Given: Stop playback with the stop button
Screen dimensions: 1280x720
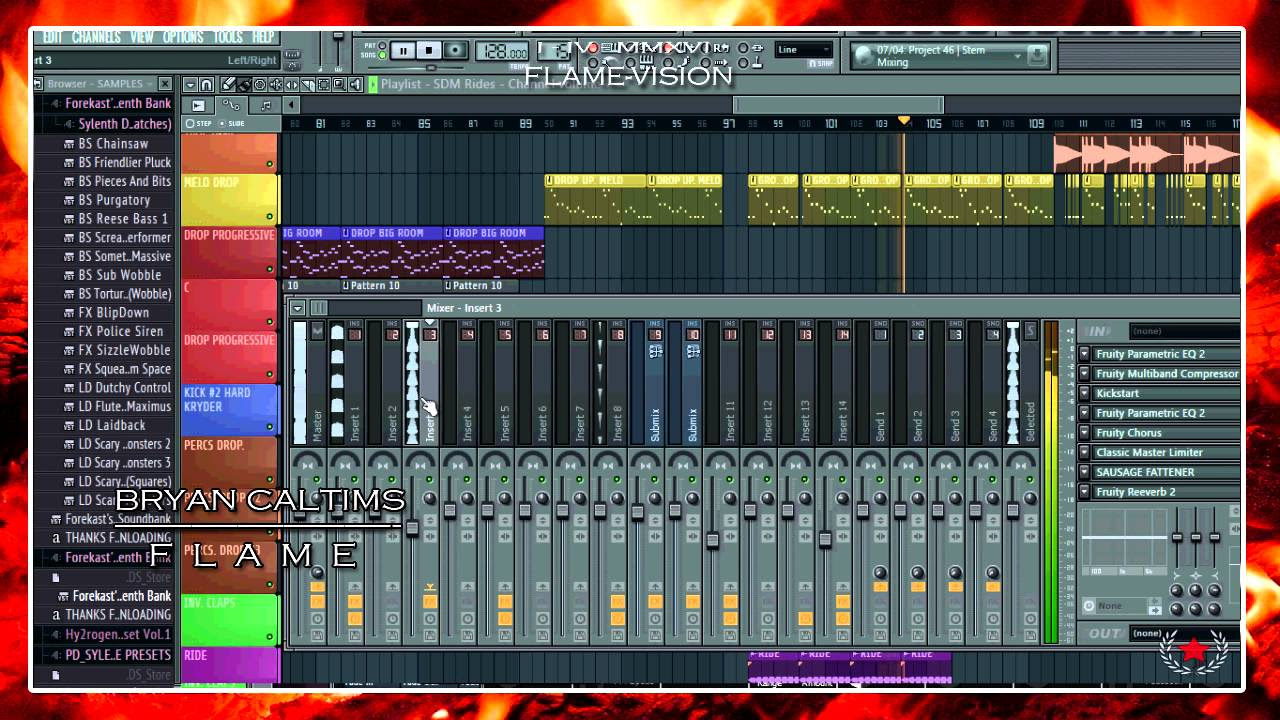Looking at the screenshot, I should coord(429,50).
